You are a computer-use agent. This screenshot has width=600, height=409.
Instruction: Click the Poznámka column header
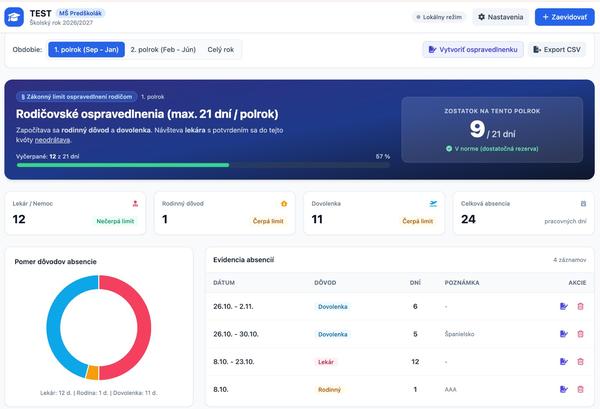coord(462,283)
